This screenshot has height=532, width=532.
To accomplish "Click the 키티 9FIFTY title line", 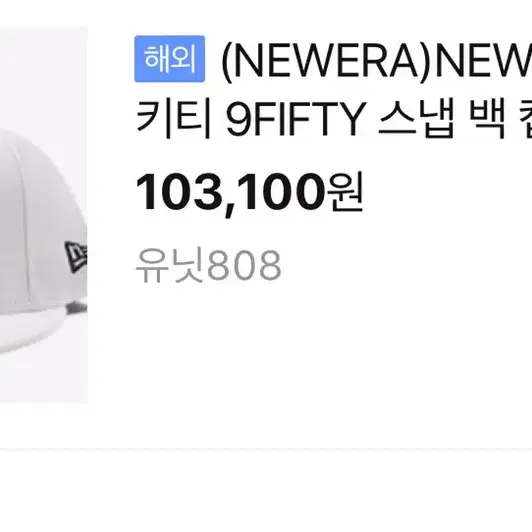I will point(334,119).
